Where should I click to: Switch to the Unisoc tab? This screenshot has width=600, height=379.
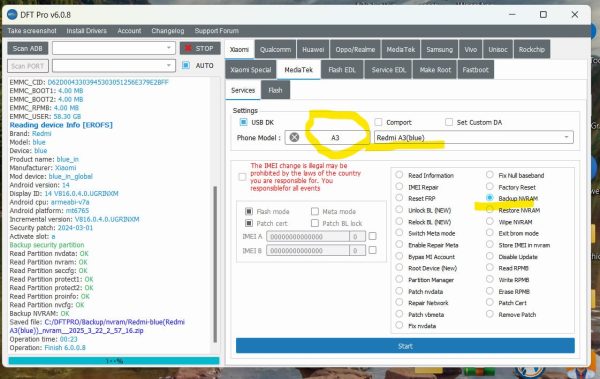coord(498,49)
